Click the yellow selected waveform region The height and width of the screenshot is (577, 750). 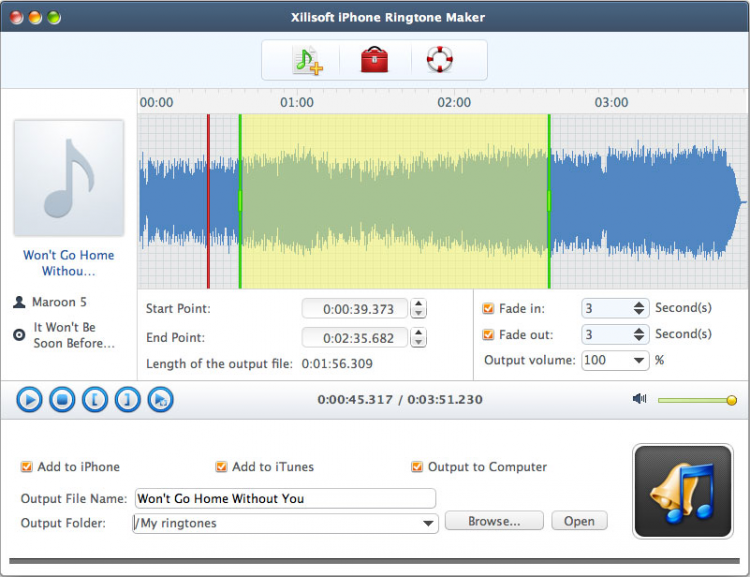click(x=395, y=201)
